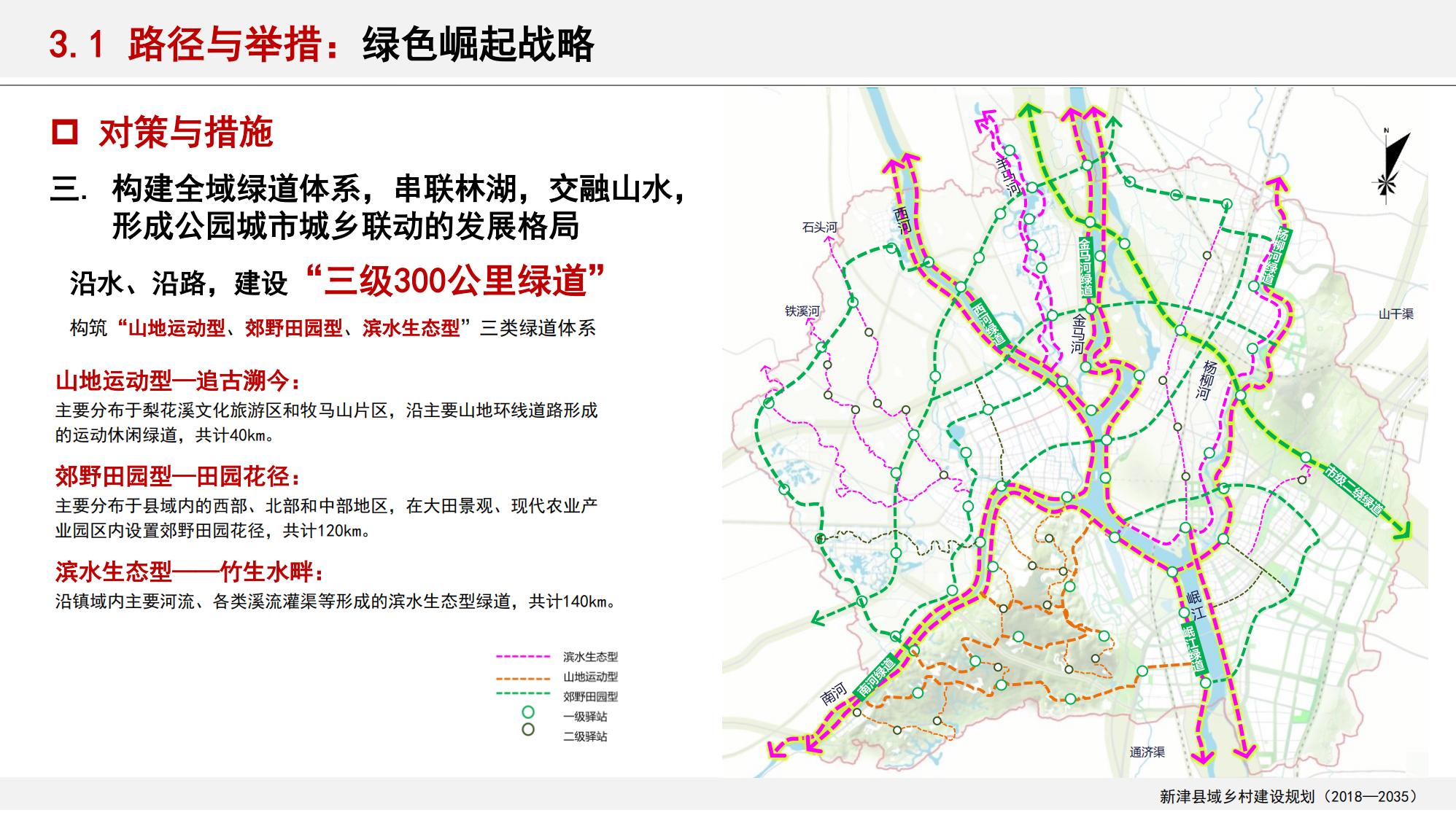Click the text 沿水、沿路，建设
The image size is (1456, 818).
(x=179, y=284)
